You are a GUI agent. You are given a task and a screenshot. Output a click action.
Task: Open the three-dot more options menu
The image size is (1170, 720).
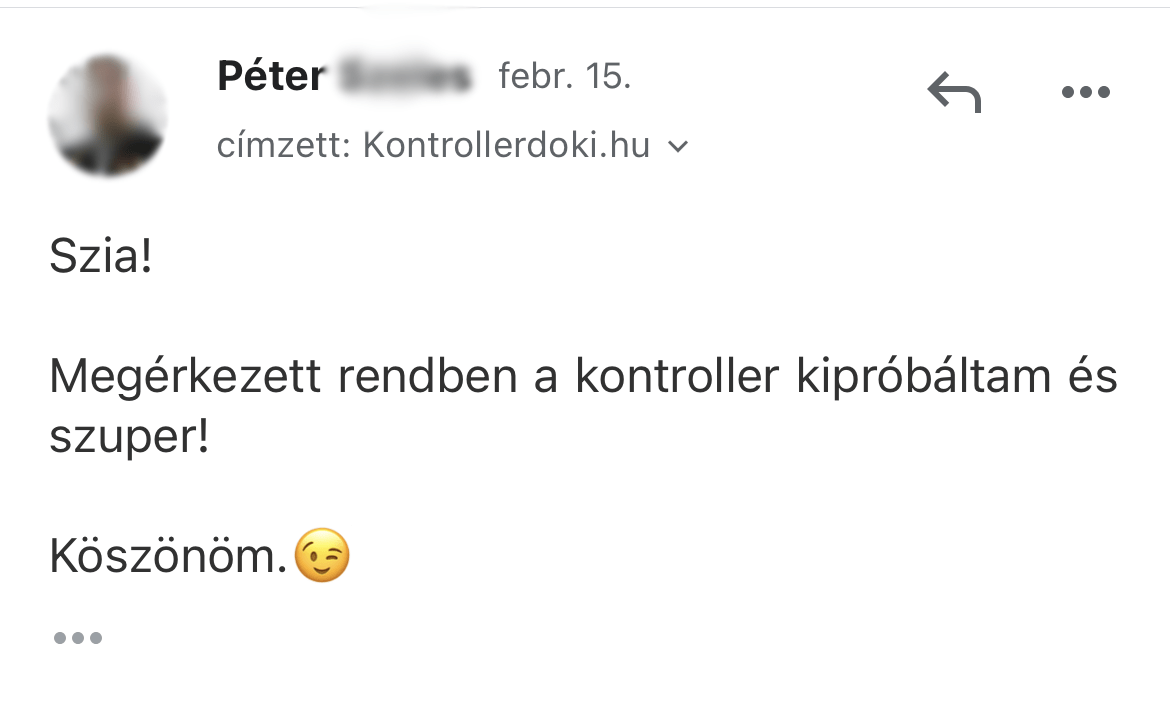tap(1085, 92)
